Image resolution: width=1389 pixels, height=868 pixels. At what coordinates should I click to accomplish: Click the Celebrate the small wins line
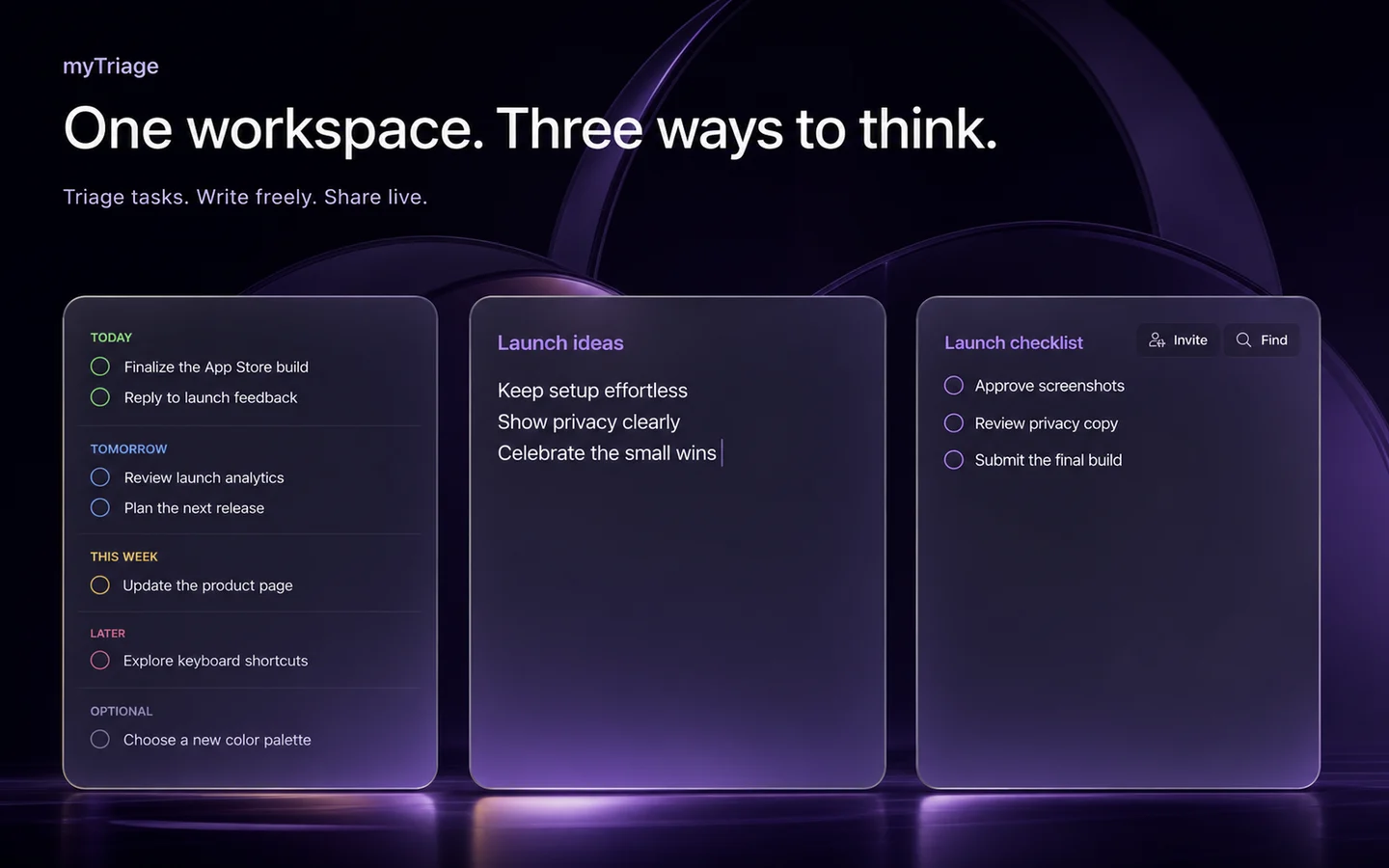[x=607, y=453]
